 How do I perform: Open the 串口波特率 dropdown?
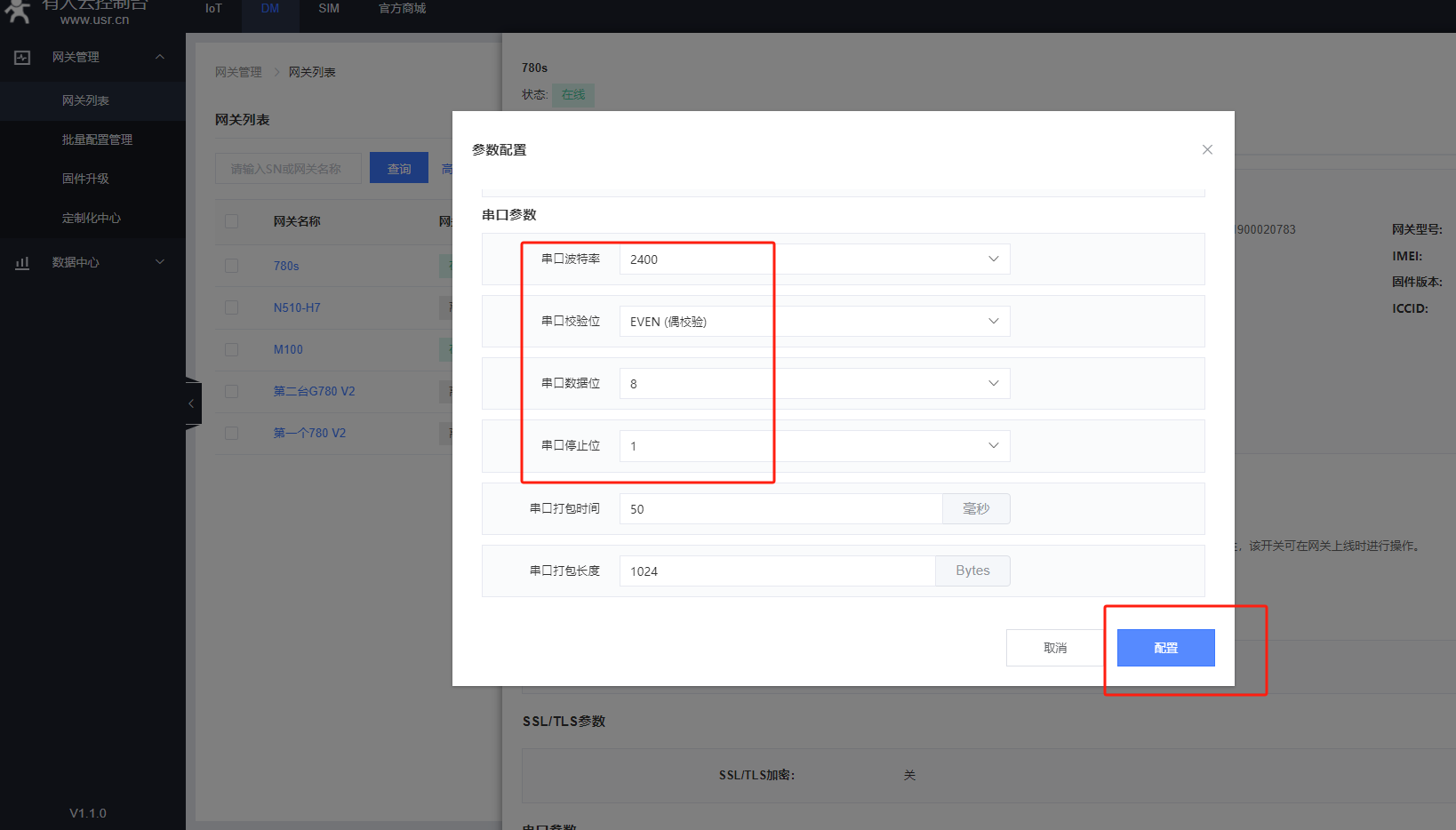pyautogui.click(x=813, y=259)
